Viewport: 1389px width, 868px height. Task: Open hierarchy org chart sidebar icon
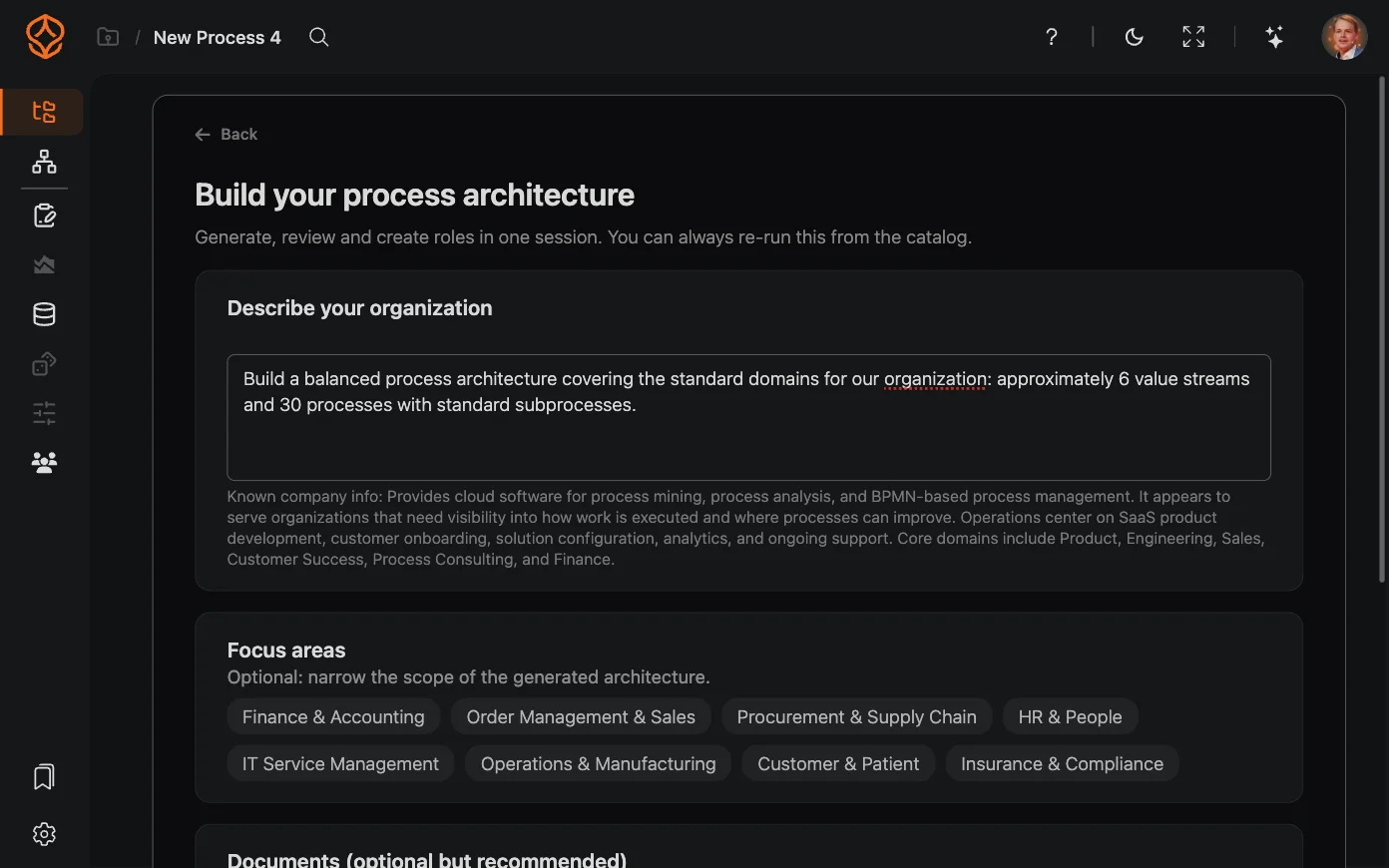44,162
